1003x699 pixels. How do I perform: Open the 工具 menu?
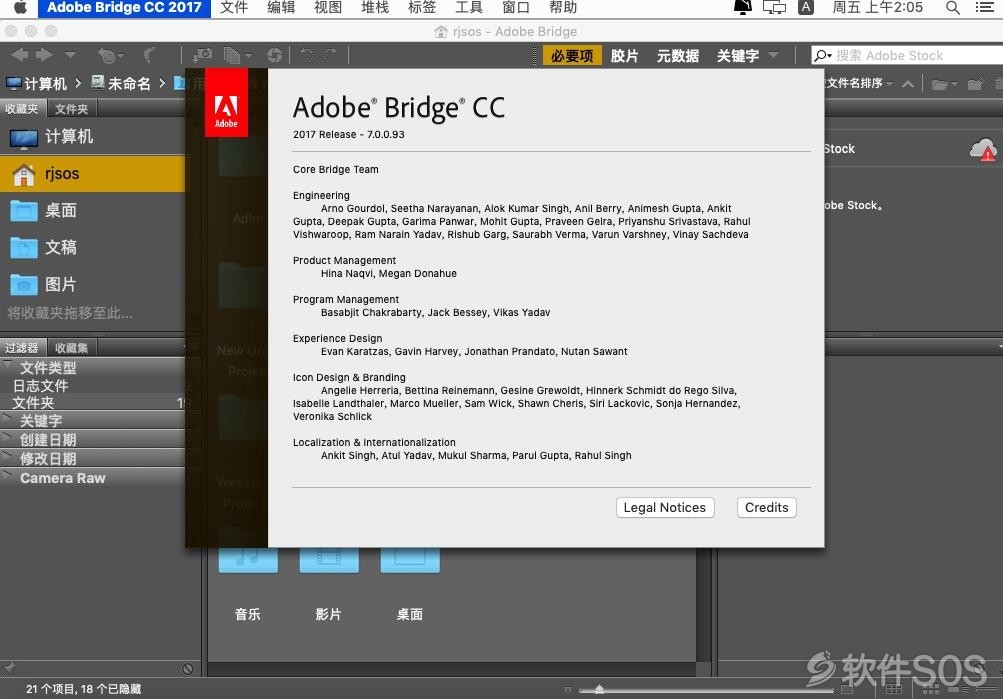(x=469, y=8)
